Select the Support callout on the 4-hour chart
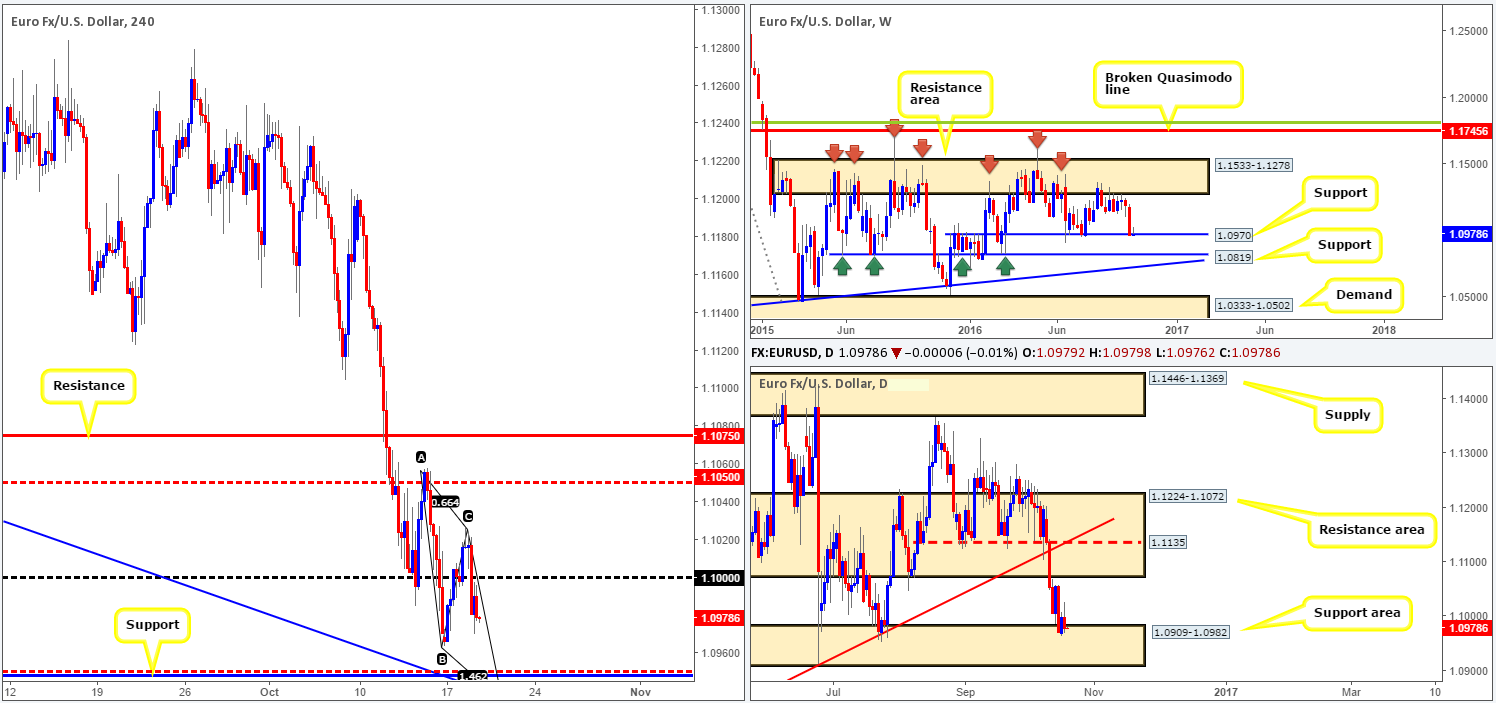Screen dimensions: 1496x703 pos(153,624)
